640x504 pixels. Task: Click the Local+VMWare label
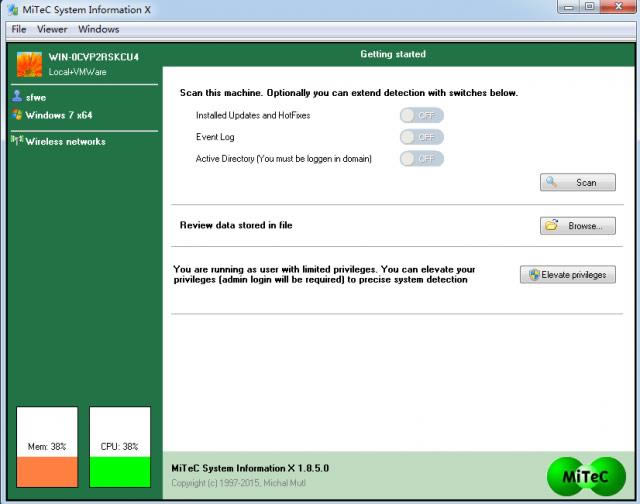point(78,72)
